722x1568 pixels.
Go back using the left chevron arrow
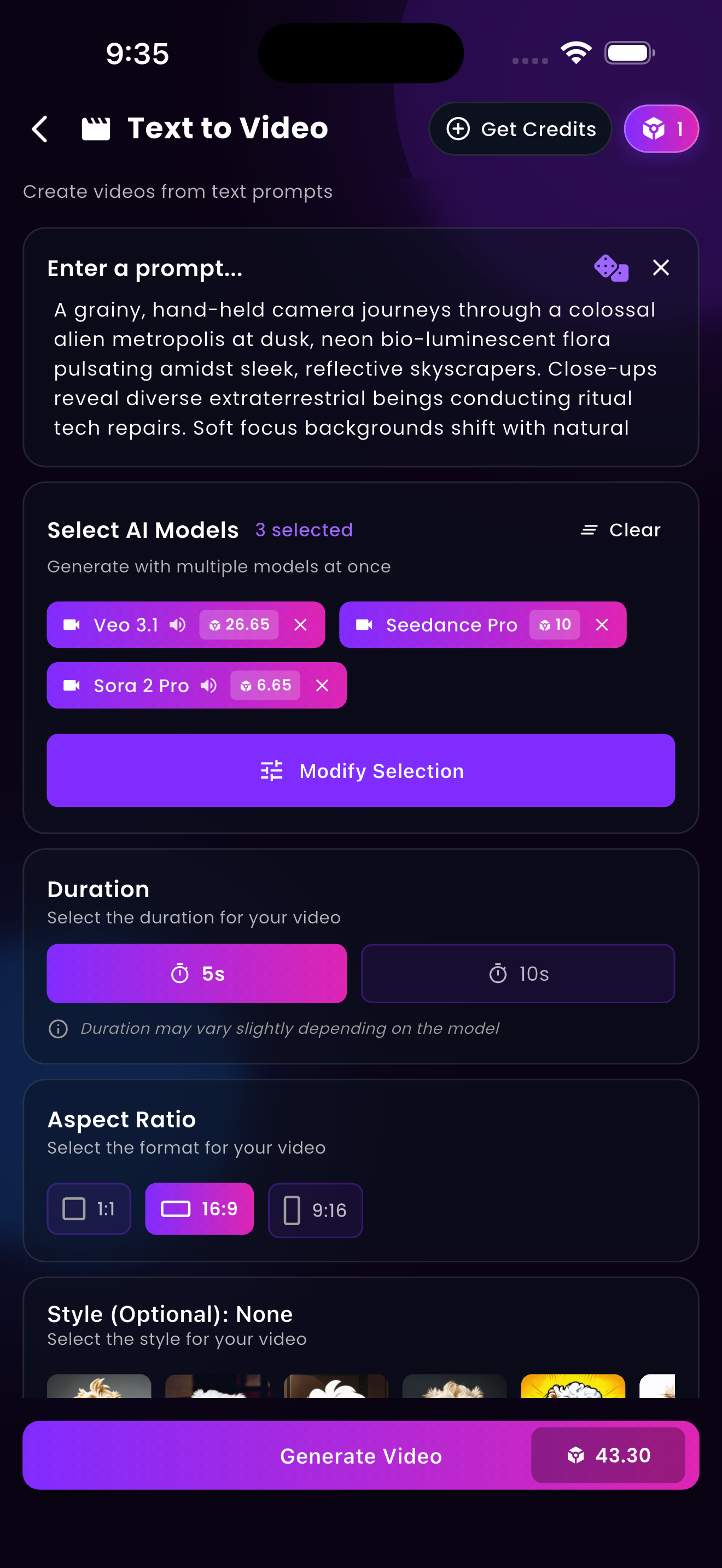39,128
